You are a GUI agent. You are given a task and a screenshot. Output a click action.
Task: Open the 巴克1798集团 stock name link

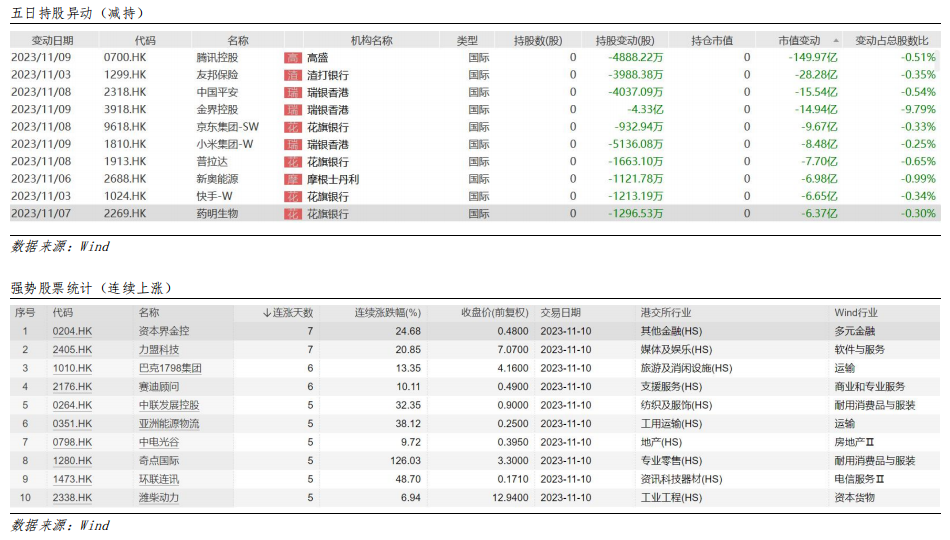170,368
